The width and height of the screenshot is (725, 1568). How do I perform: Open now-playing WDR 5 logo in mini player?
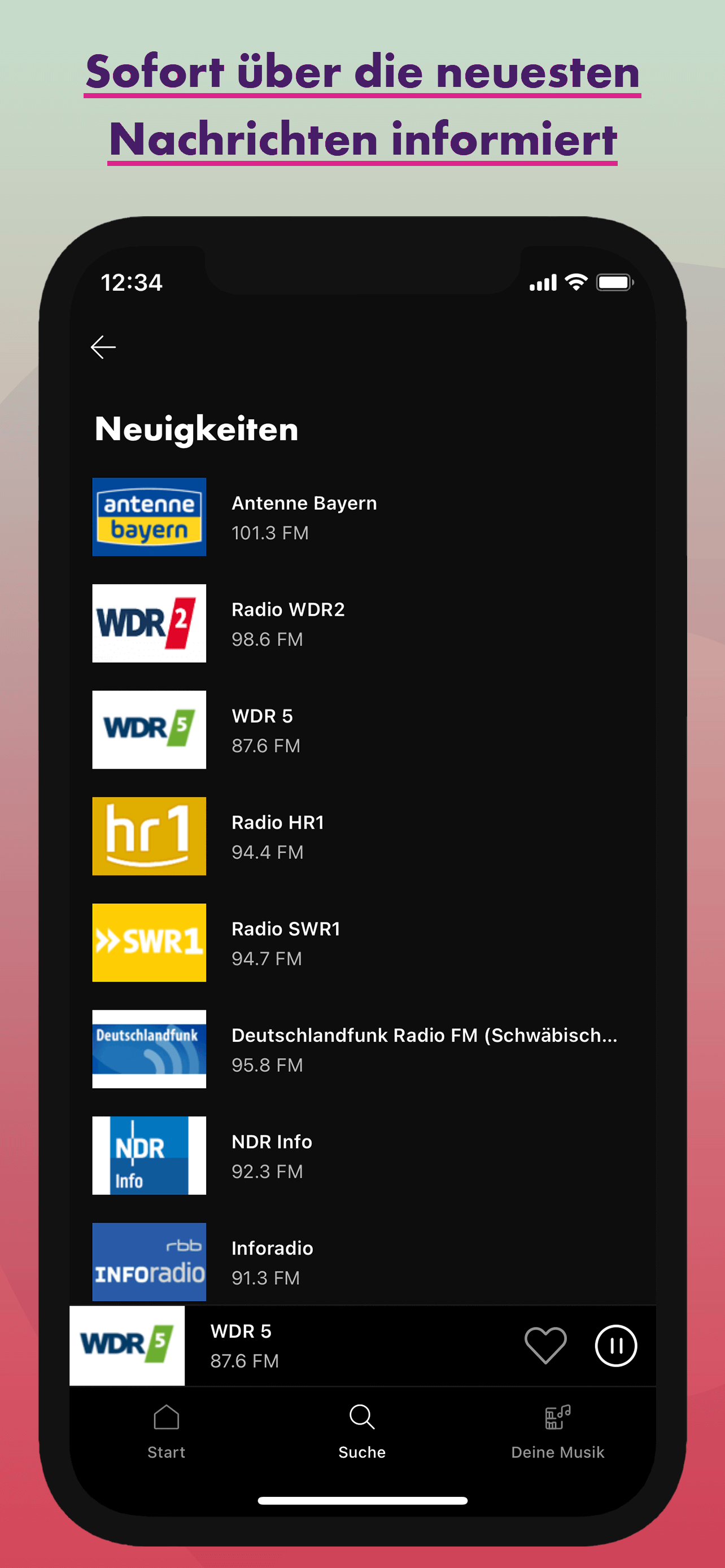point(127,1345)
